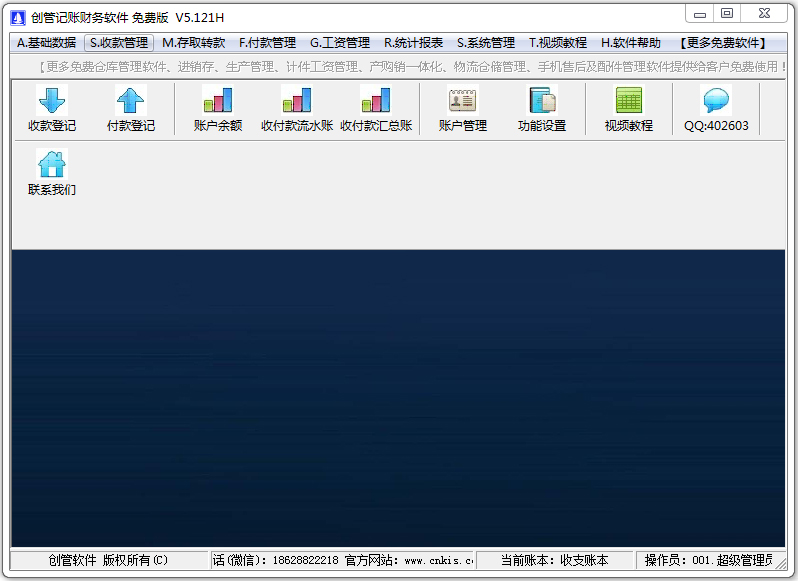Open the F.付款管理 menu

[x=267, y=43]
